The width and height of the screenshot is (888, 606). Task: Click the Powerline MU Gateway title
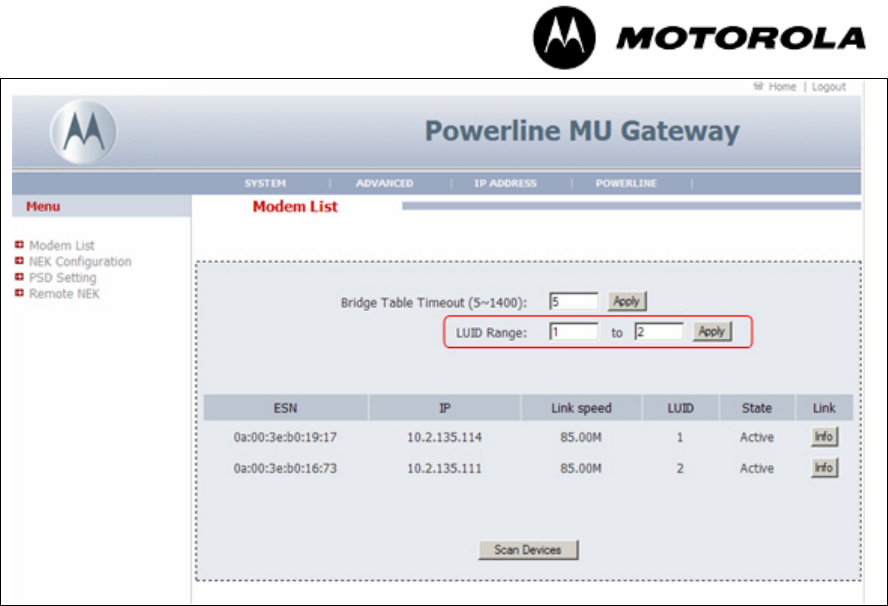[x=582, y=131]
